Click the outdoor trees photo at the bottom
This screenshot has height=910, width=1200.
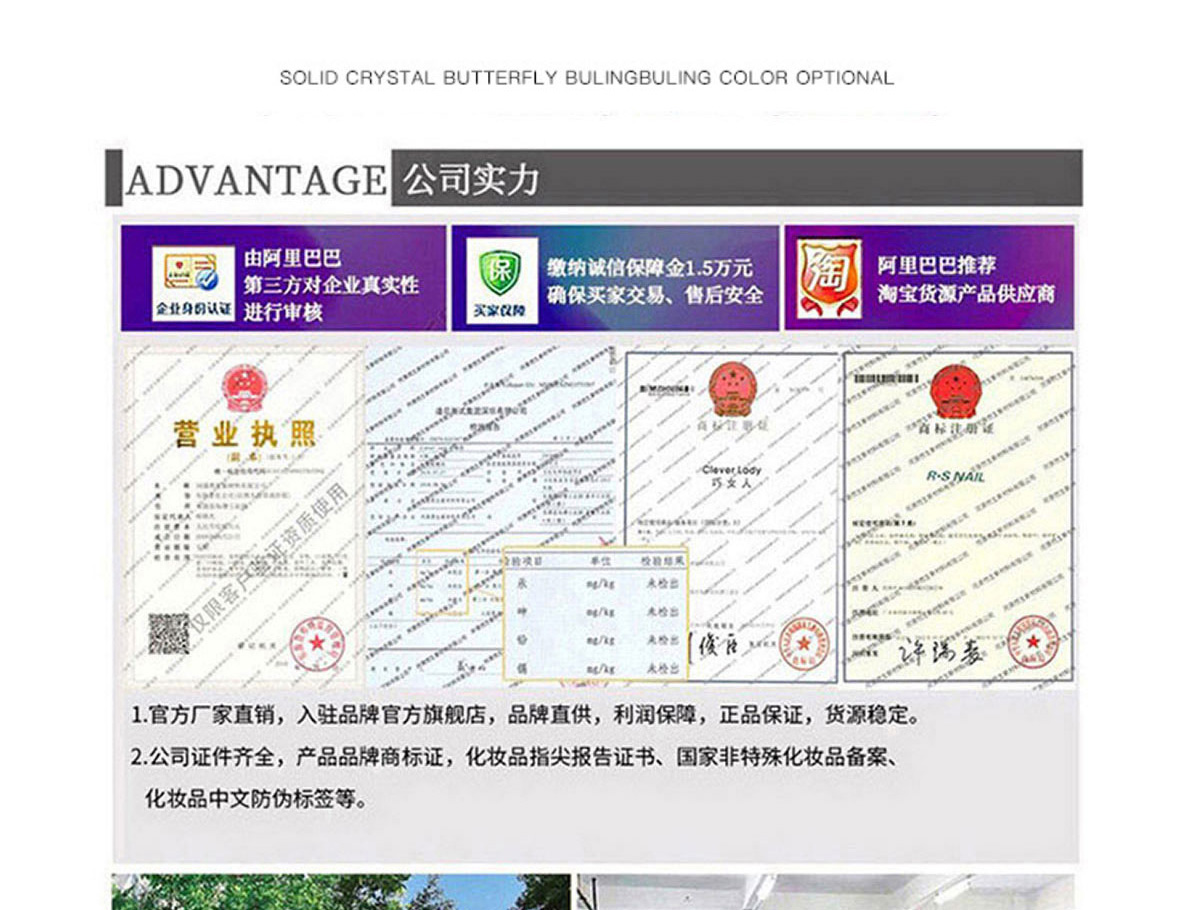[x=341, y=892]
